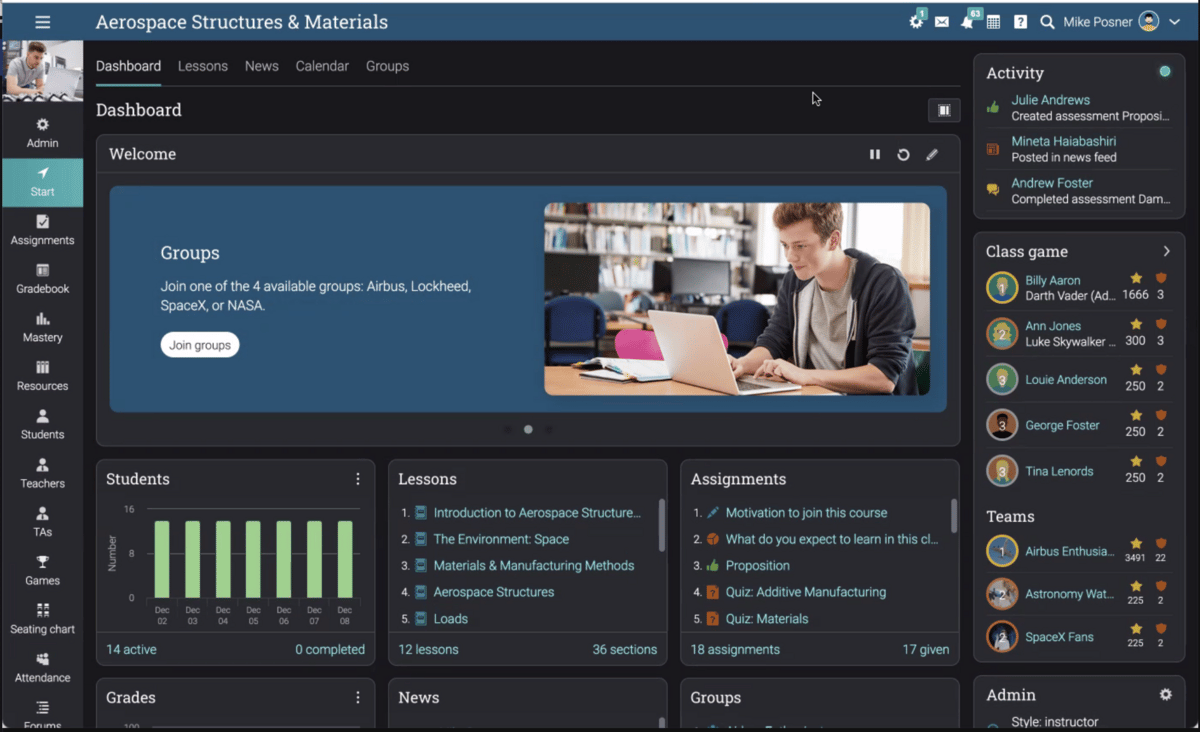Viewport: 1200px width, 732px height.
Task: Edit Welcome widget with pencil icon
Action: (932, 155)
